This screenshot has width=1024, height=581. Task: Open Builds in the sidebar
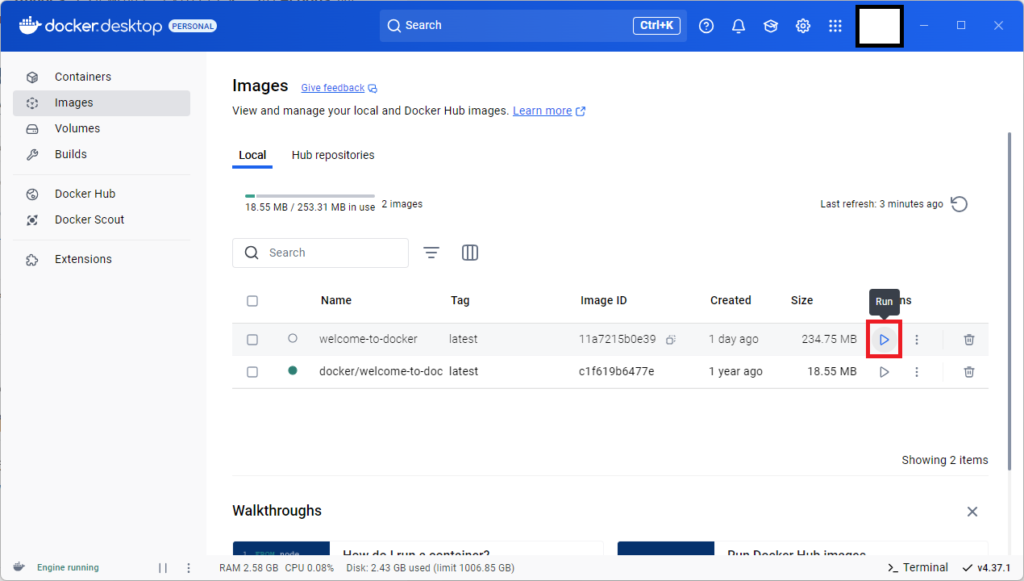101,155
